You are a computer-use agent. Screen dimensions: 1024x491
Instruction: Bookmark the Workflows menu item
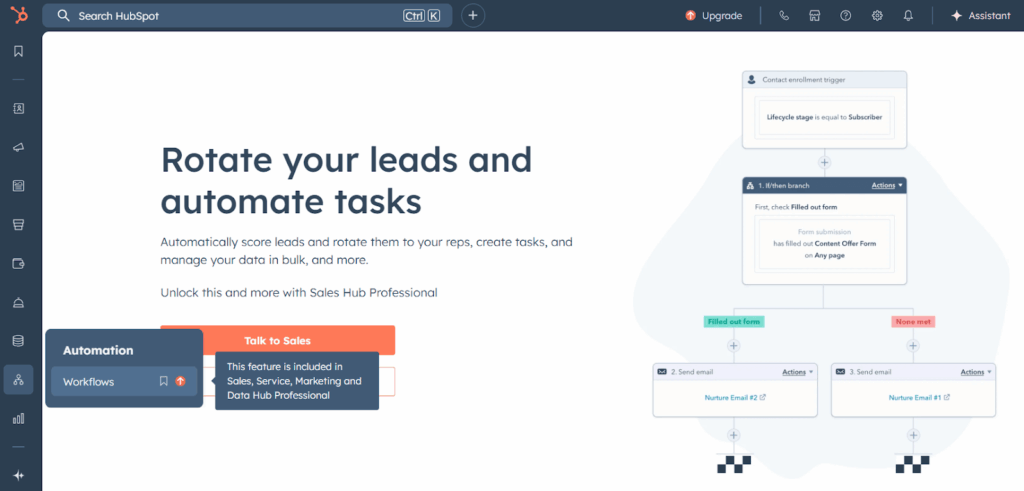pos(164,381)
